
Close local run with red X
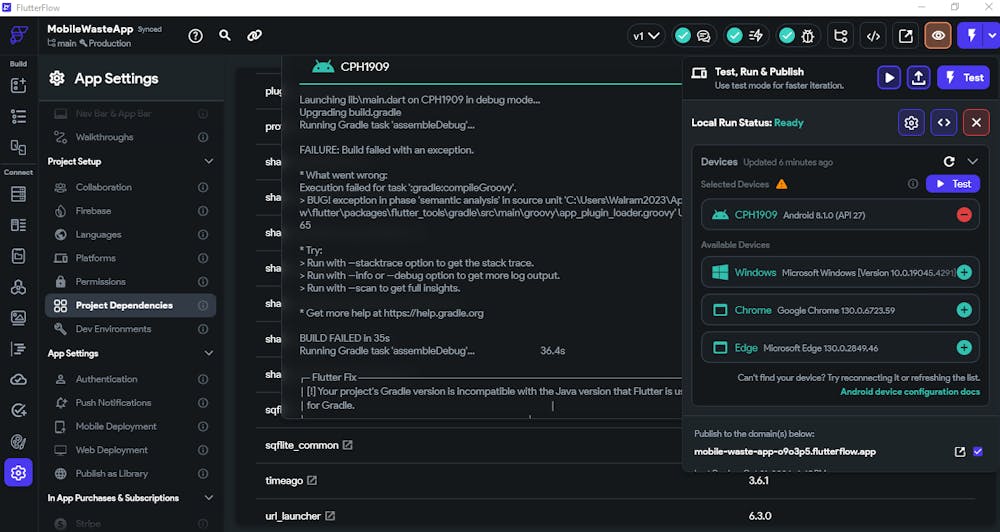click(976, 122)
